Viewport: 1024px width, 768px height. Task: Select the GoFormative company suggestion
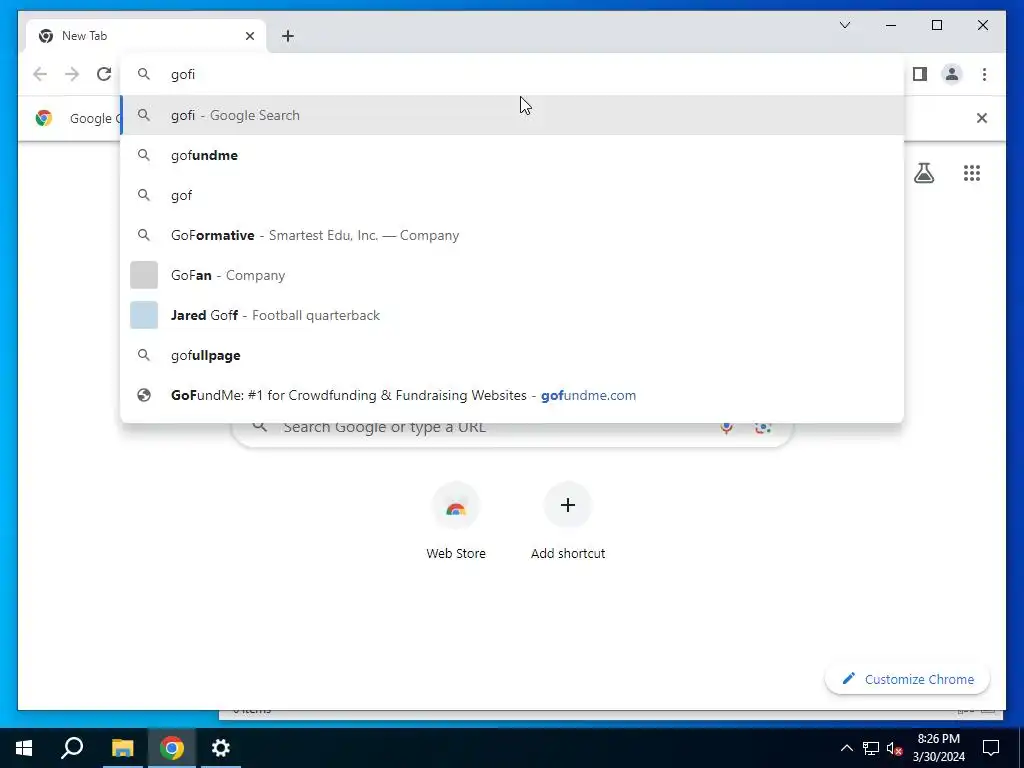pos(513,235)
